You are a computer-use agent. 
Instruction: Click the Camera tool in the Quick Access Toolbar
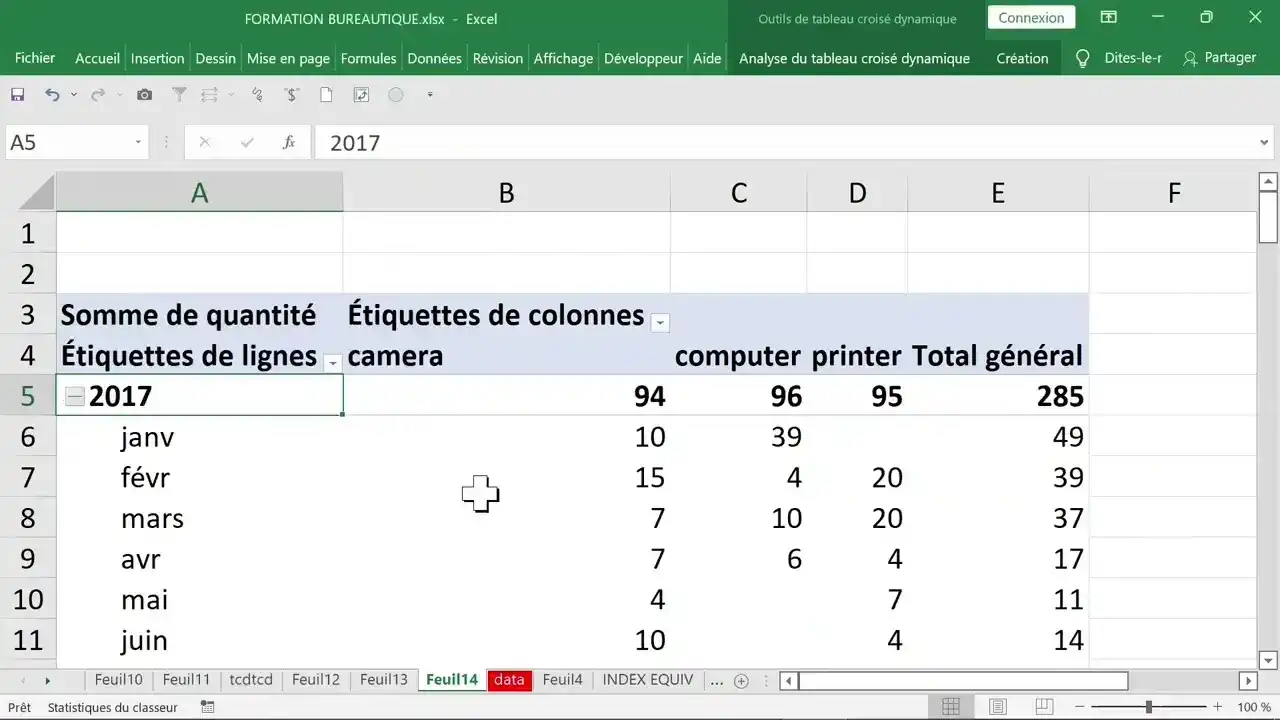tap(144, 94)
